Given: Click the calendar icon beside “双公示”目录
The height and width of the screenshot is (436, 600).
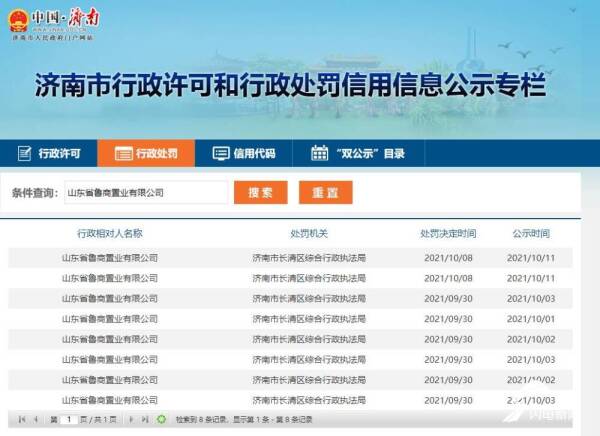Looking at the screenshot, I should [320, 153].
